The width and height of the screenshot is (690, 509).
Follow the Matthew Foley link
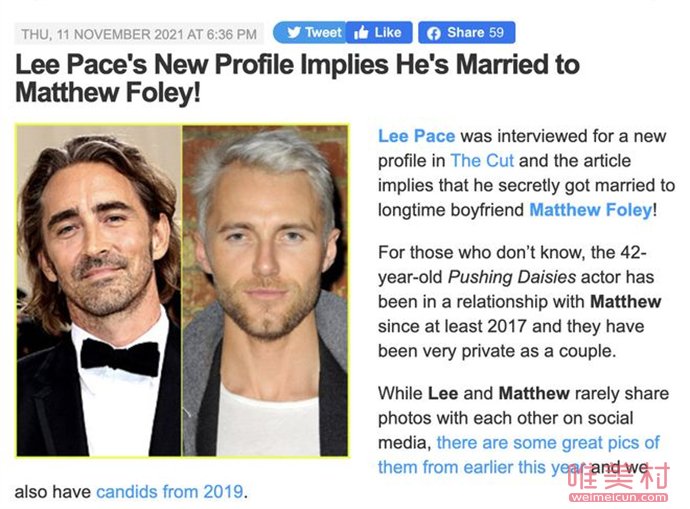click(591, 210)
